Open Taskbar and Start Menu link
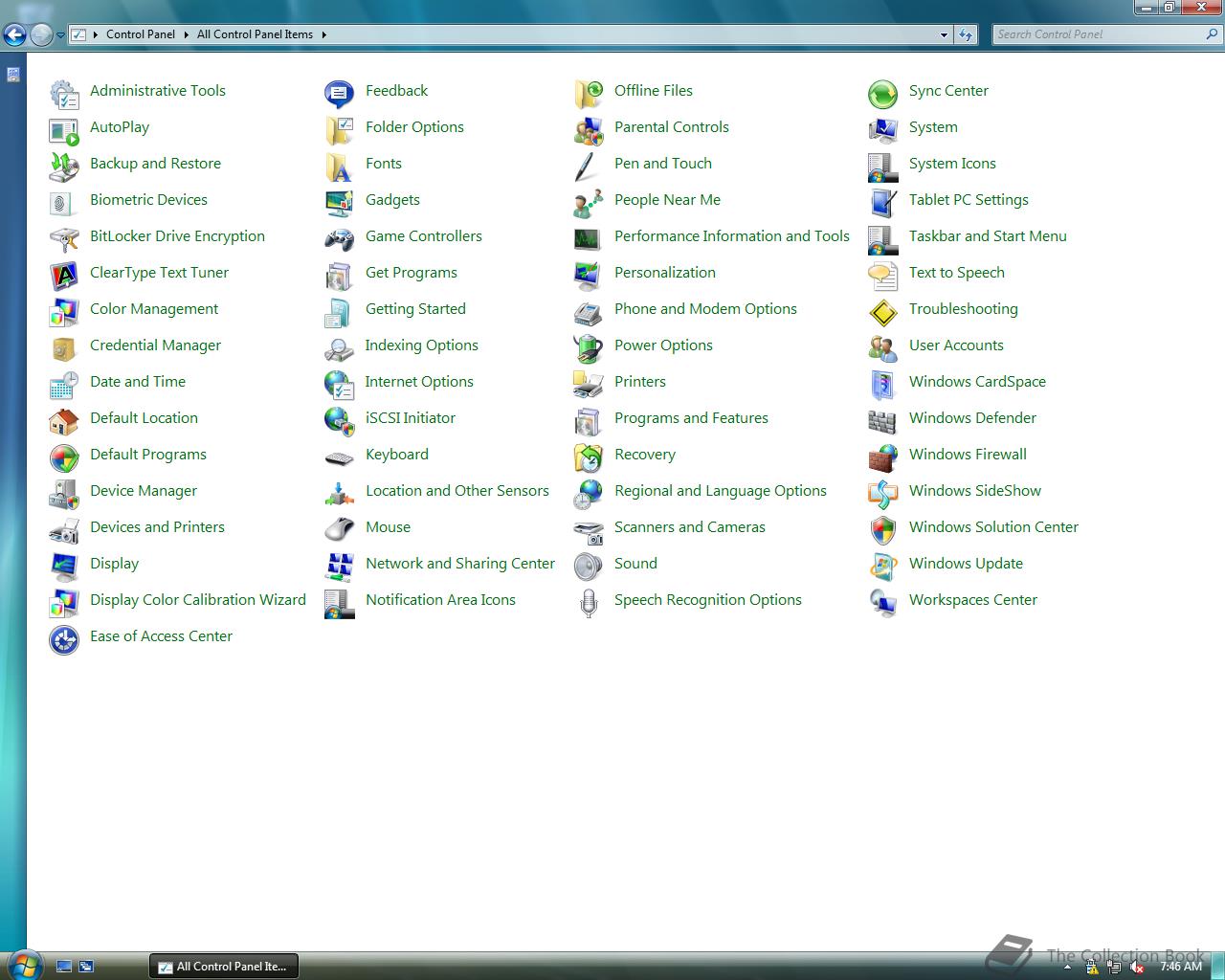Image resolution: width=1225 pixels, height=980 pixels. click(x=988, y=235)
